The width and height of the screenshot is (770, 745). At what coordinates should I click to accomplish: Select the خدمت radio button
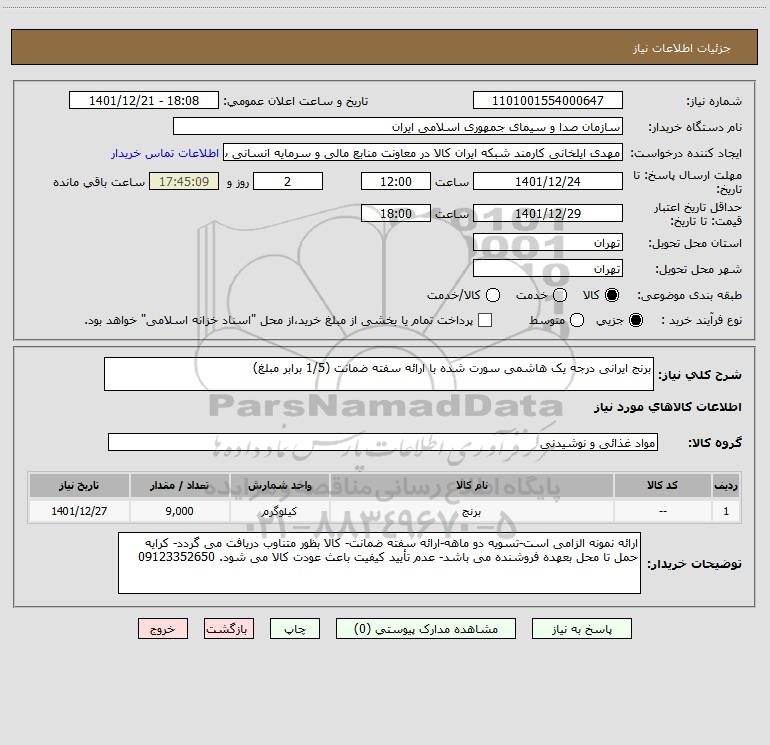tap(560, 295)
